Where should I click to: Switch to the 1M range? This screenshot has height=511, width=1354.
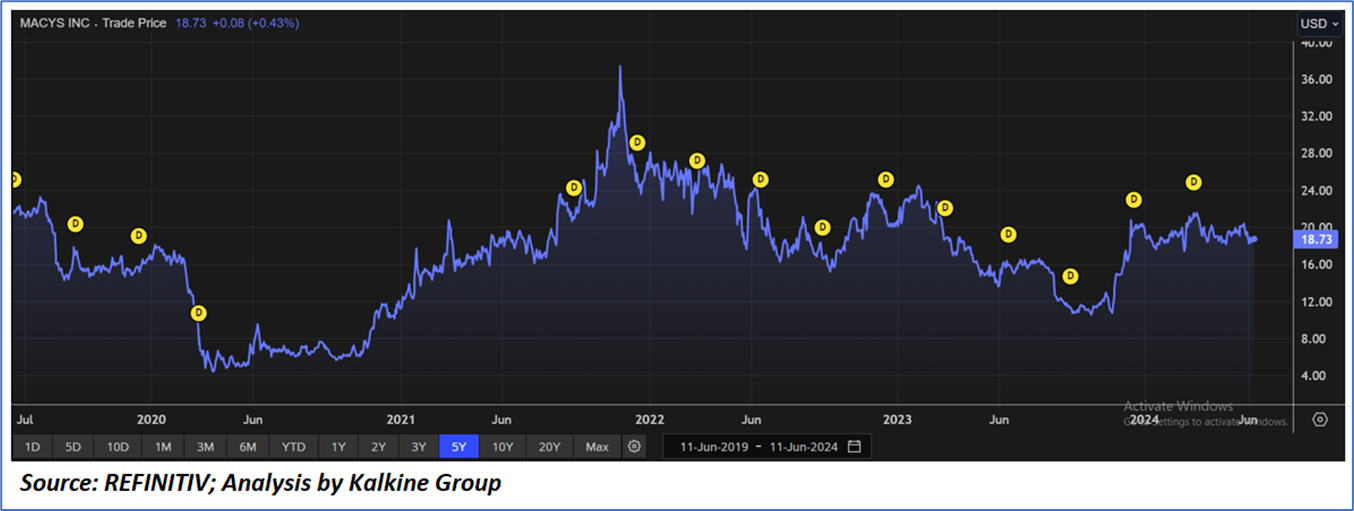(163, 446)
